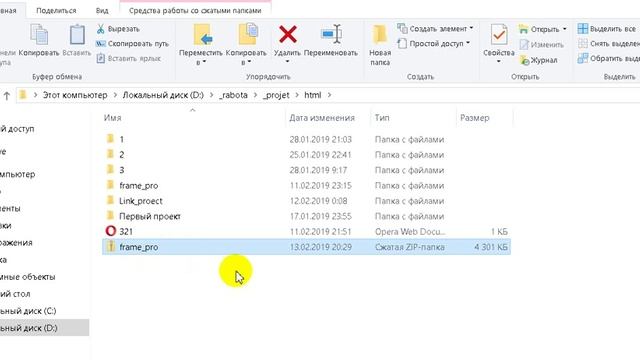Screen dimensions: 640x360
Task: Expand the chevron after html breadcrumb
Action: (329, 95)
